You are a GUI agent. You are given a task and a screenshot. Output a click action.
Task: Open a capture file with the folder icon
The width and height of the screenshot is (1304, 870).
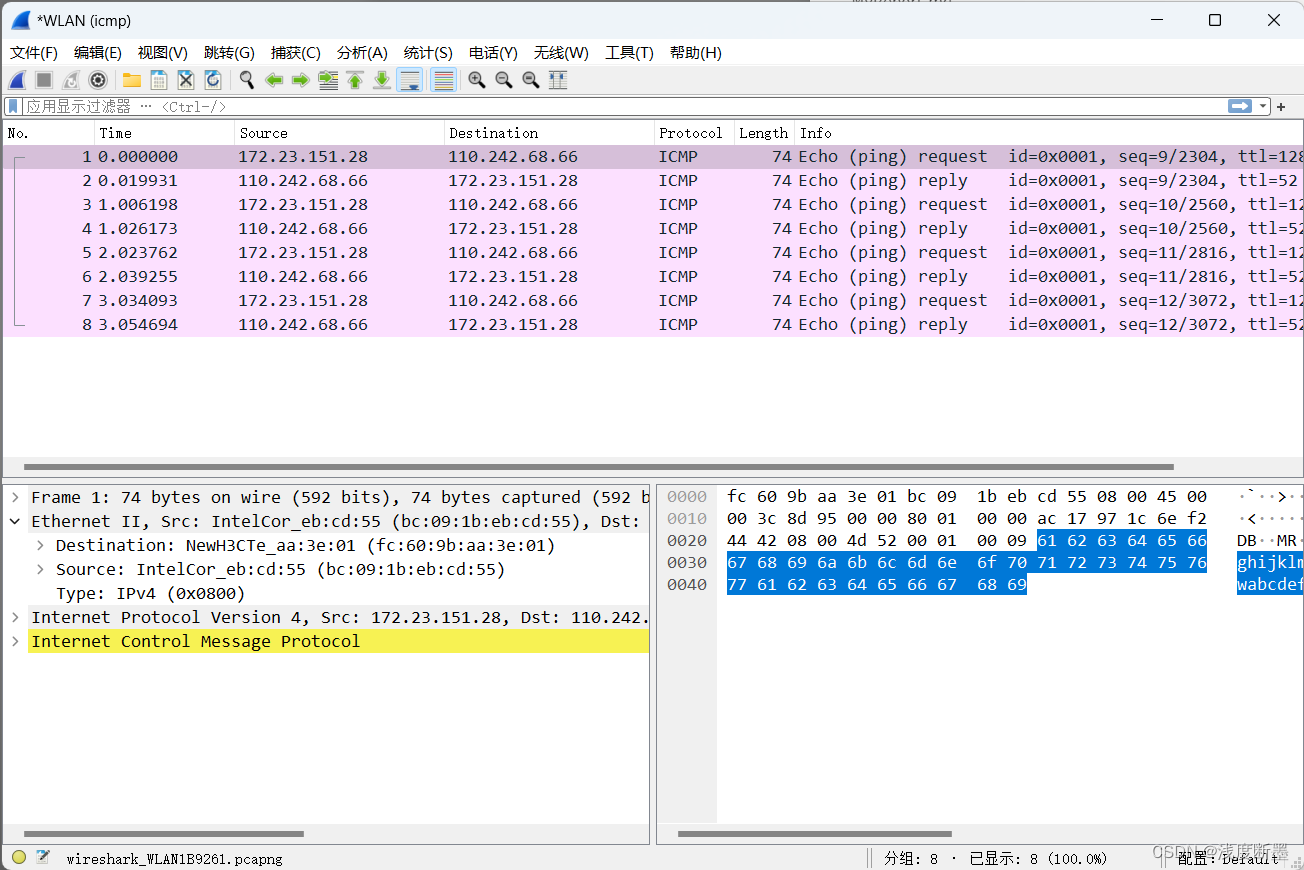[131, 80]
